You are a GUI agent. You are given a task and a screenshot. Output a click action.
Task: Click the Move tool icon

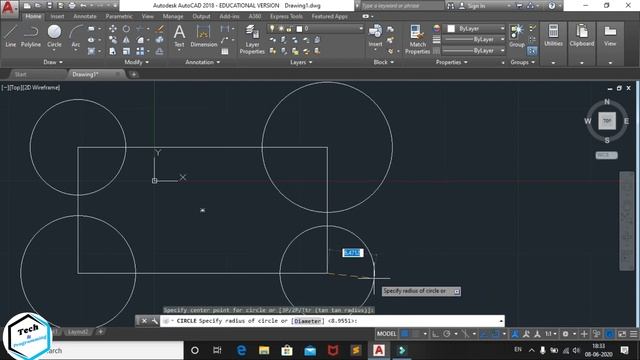point(113,29)
